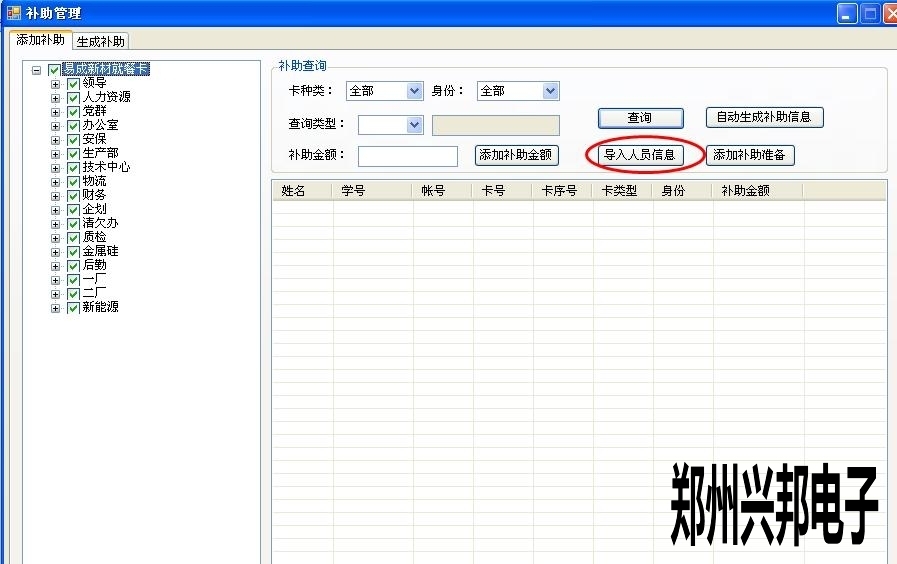The image size is (897, 564).
Task: Expand the 二厂 node
Action: coord(55,294)
